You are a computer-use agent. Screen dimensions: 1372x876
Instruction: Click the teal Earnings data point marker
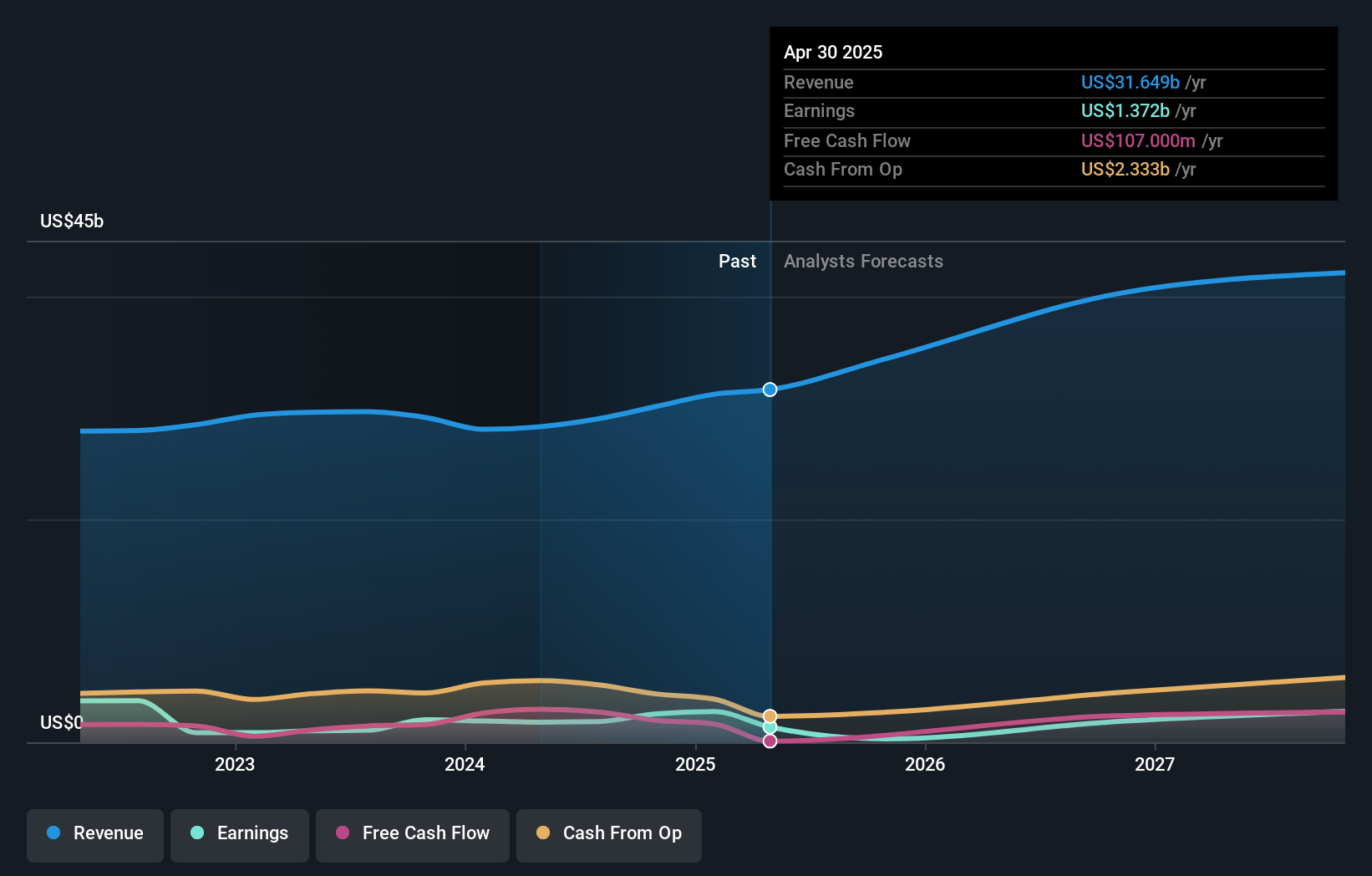point(770,728)
